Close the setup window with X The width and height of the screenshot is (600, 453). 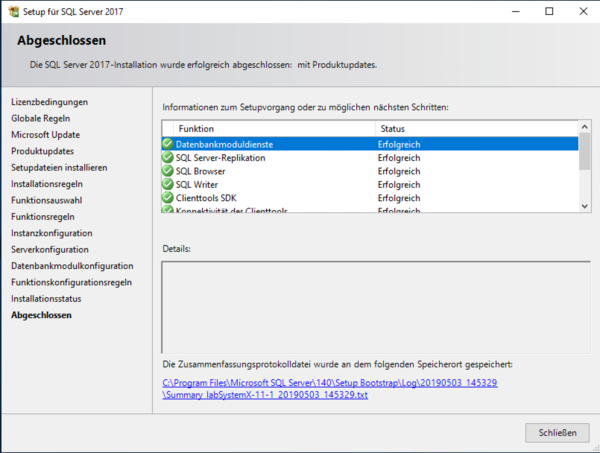coord(583,11)
